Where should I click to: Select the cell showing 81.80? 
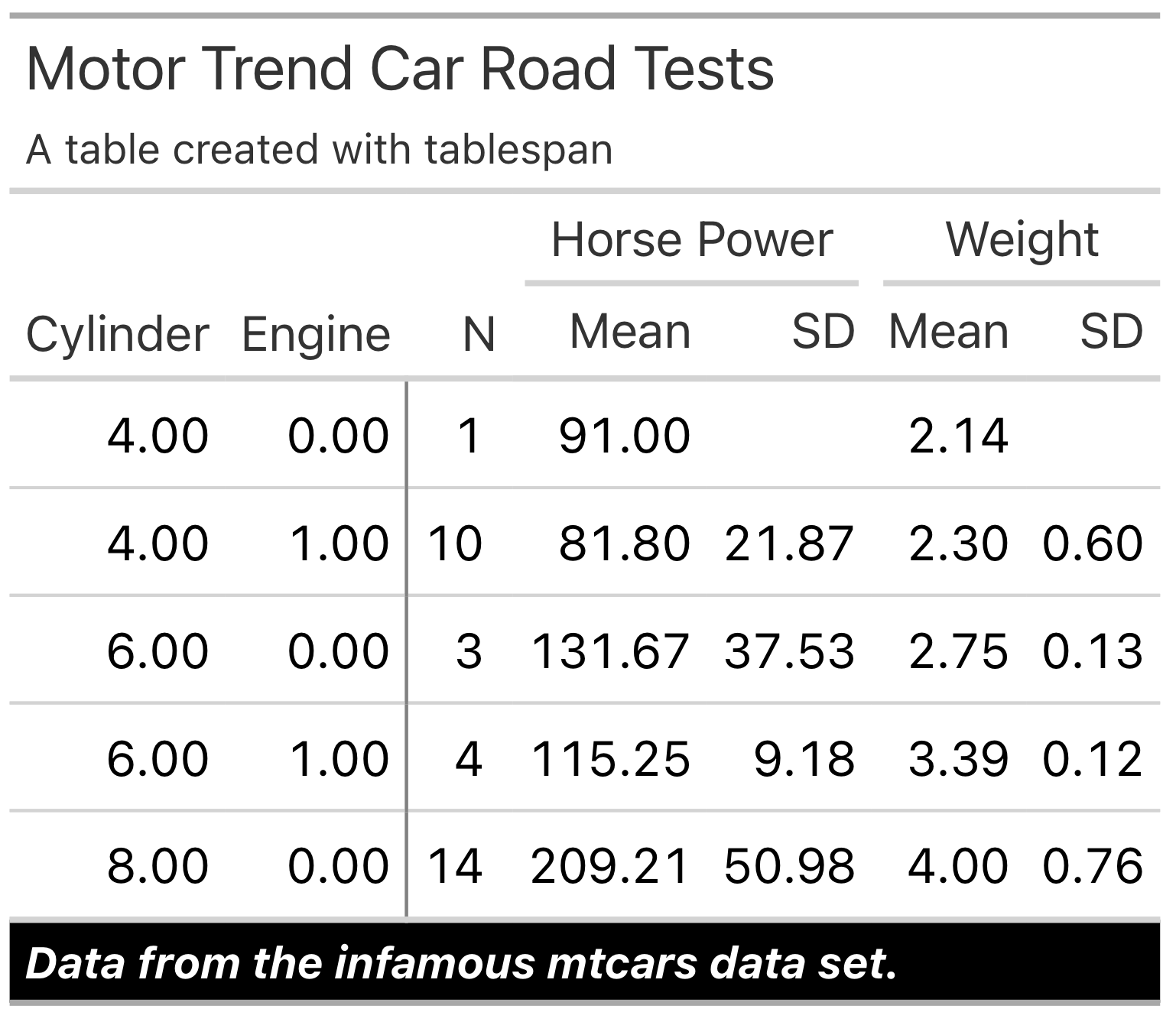click(x=625, y=543)
